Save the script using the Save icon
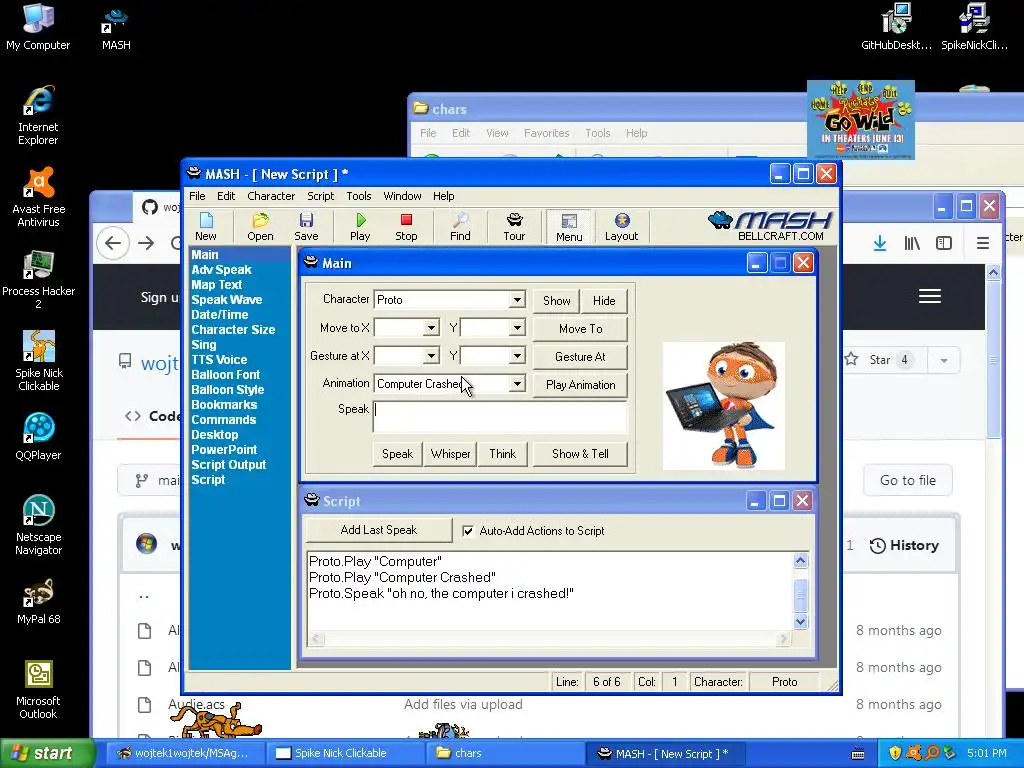Screen dimensions: 1024x768 click(306, 227)
